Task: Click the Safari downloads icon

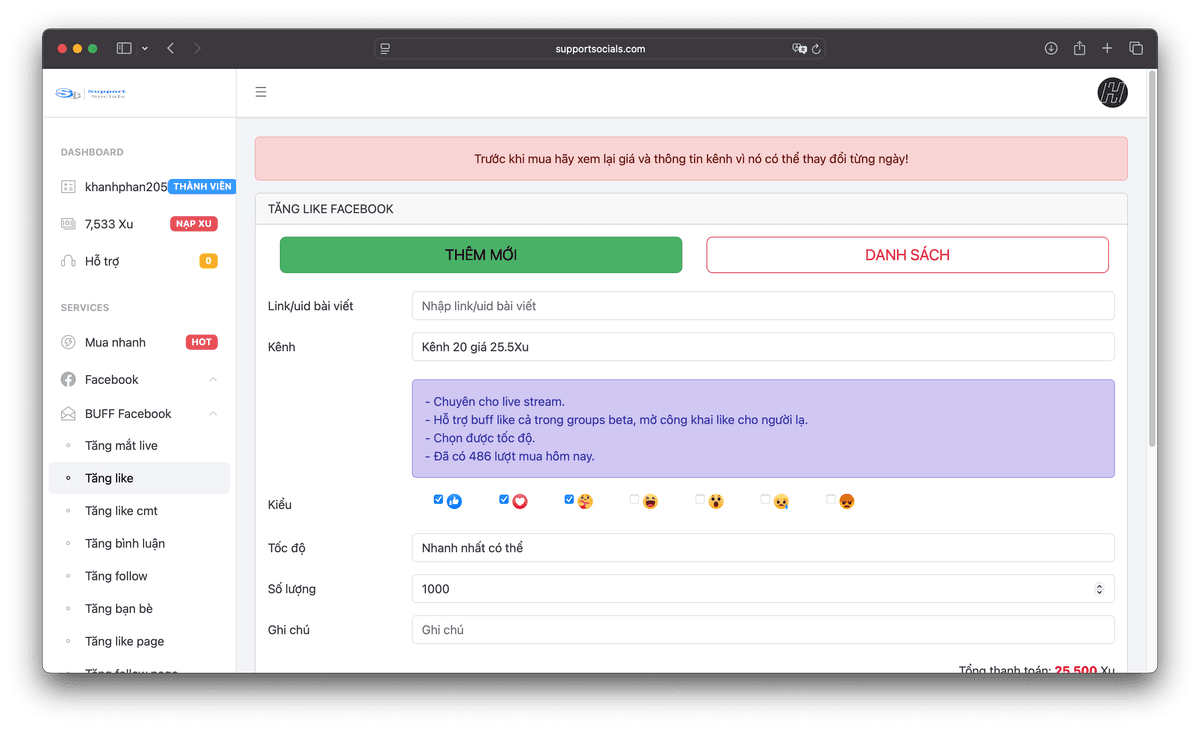Action: pos(1051,48)
